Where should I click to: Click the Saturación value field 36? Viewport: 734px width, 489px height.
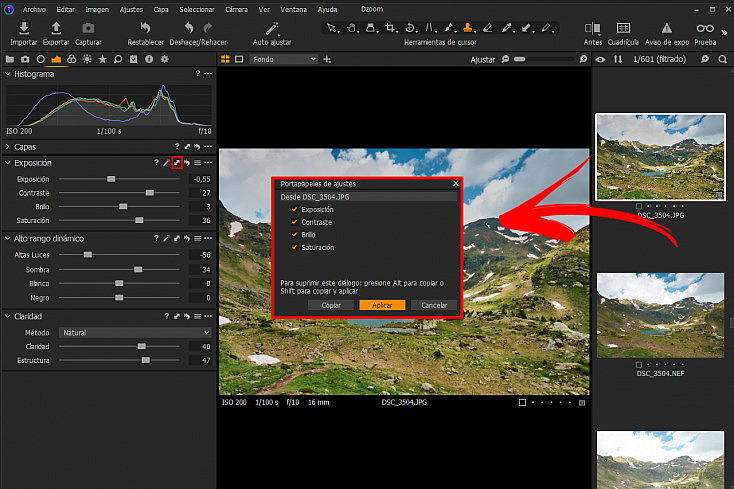[x=201, y=220]
